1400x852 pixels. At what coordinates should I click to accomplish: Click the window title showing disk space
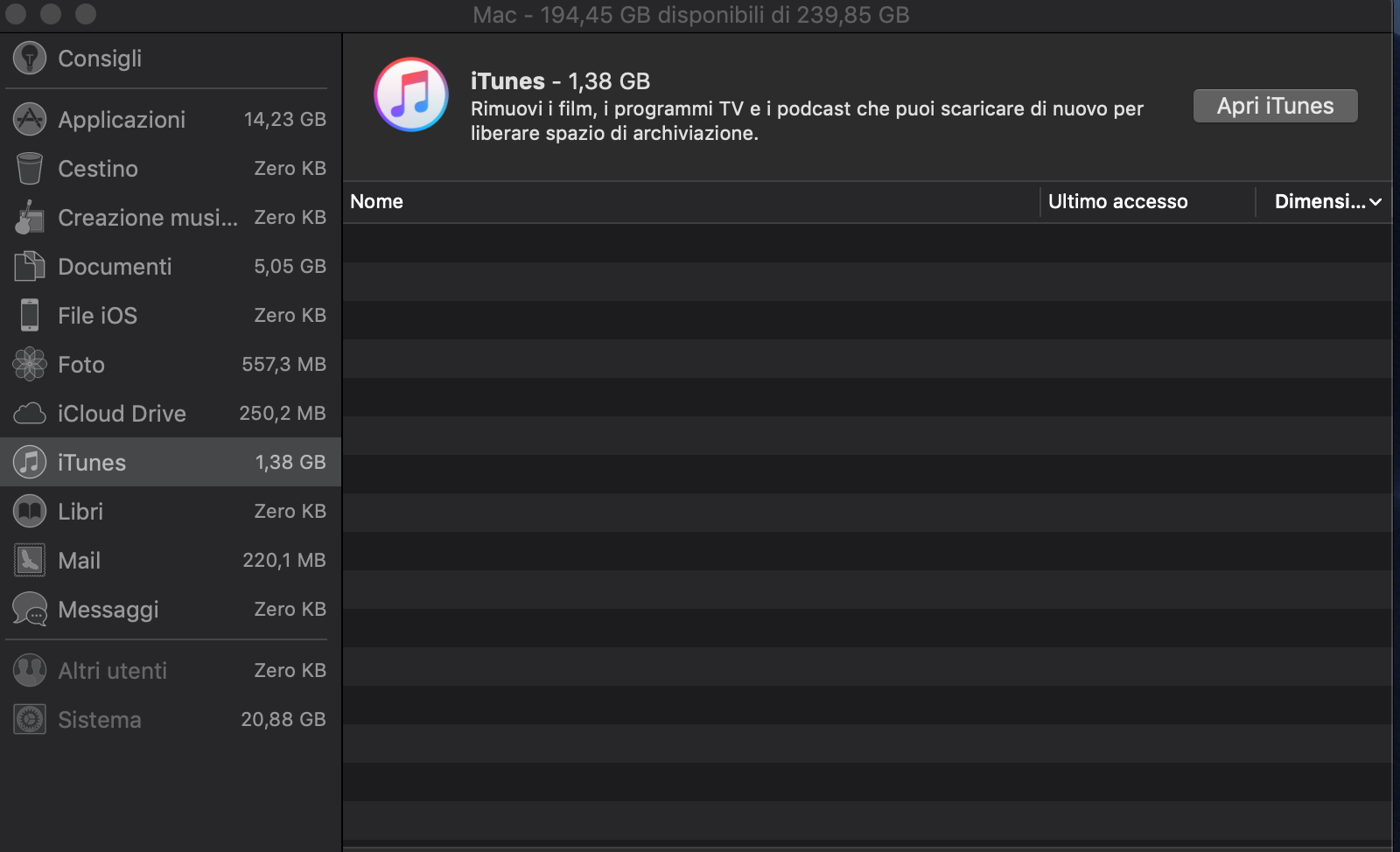(691, 15)
